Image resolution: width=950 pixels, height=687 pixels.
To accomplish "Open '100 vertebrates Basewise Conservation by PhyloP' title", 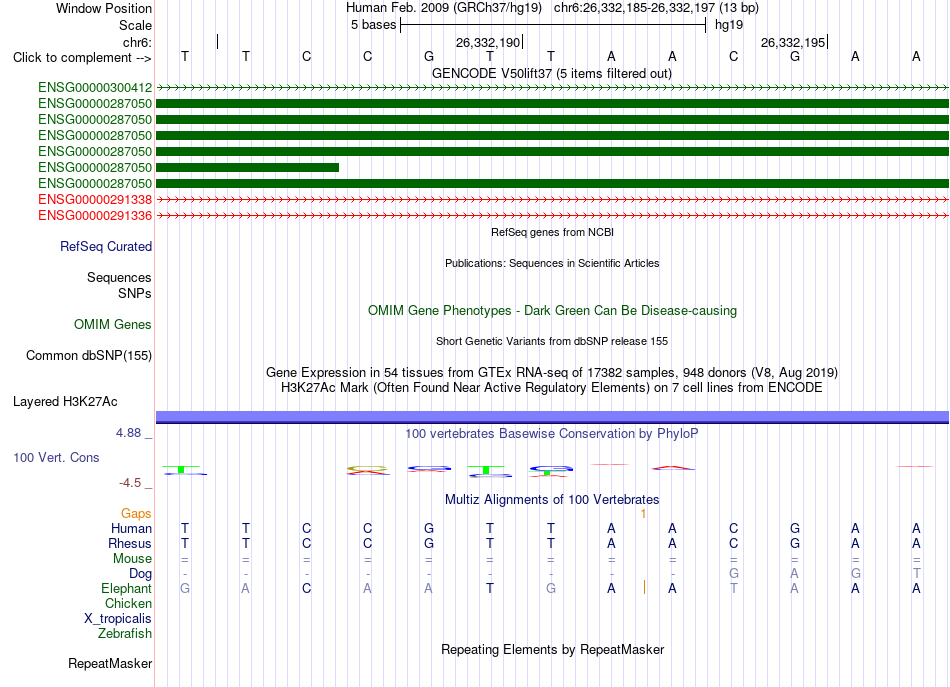I will [x=552, y=434].
